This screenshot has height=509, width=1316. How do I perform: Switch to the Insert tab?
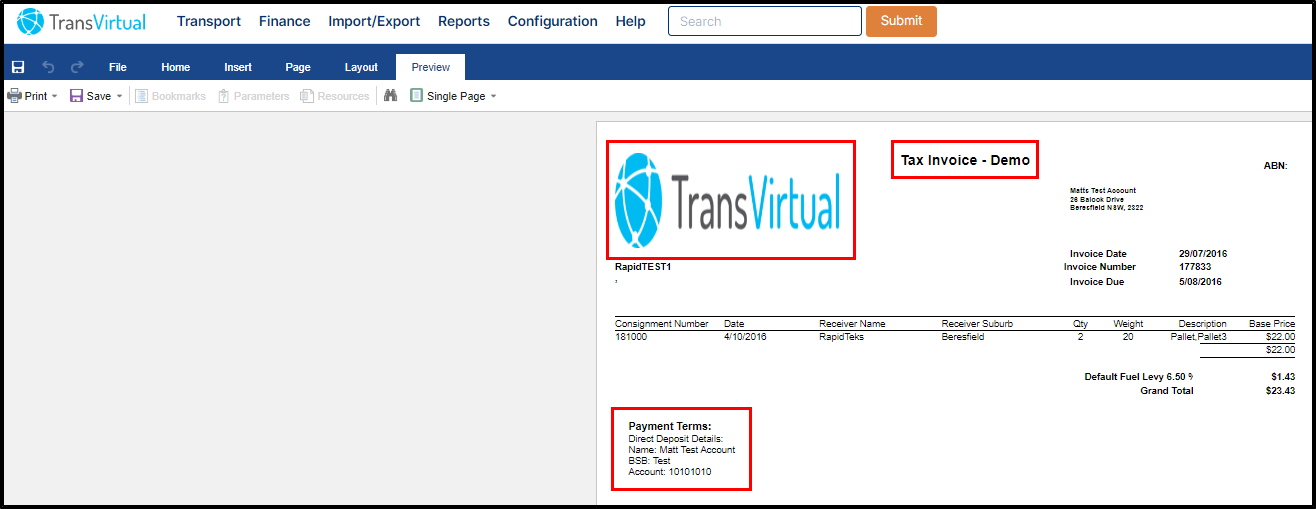tap(238, 67)
